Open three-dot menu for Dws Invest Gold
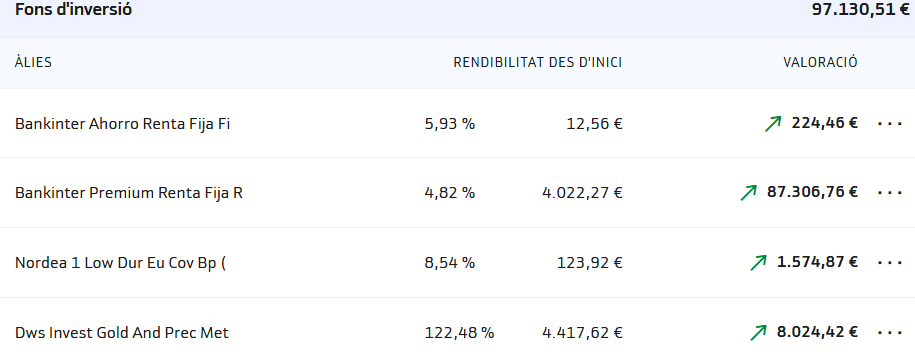The image size is (915, 360). tap(890, 333)
